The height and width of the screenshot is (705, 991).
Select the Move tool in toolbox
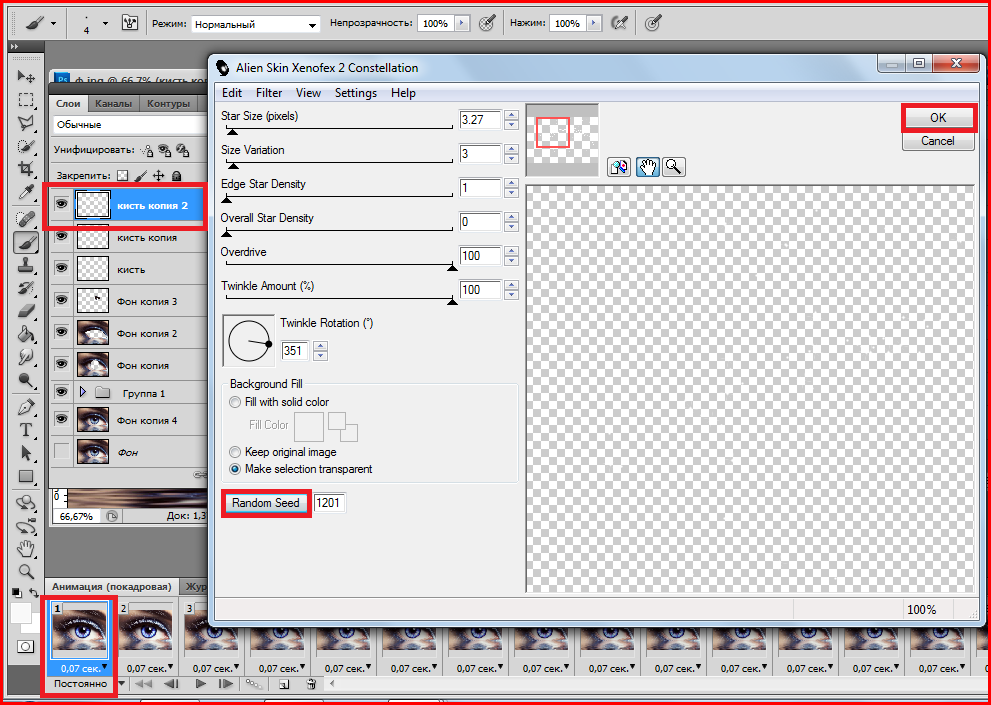(x=25, y=77)
